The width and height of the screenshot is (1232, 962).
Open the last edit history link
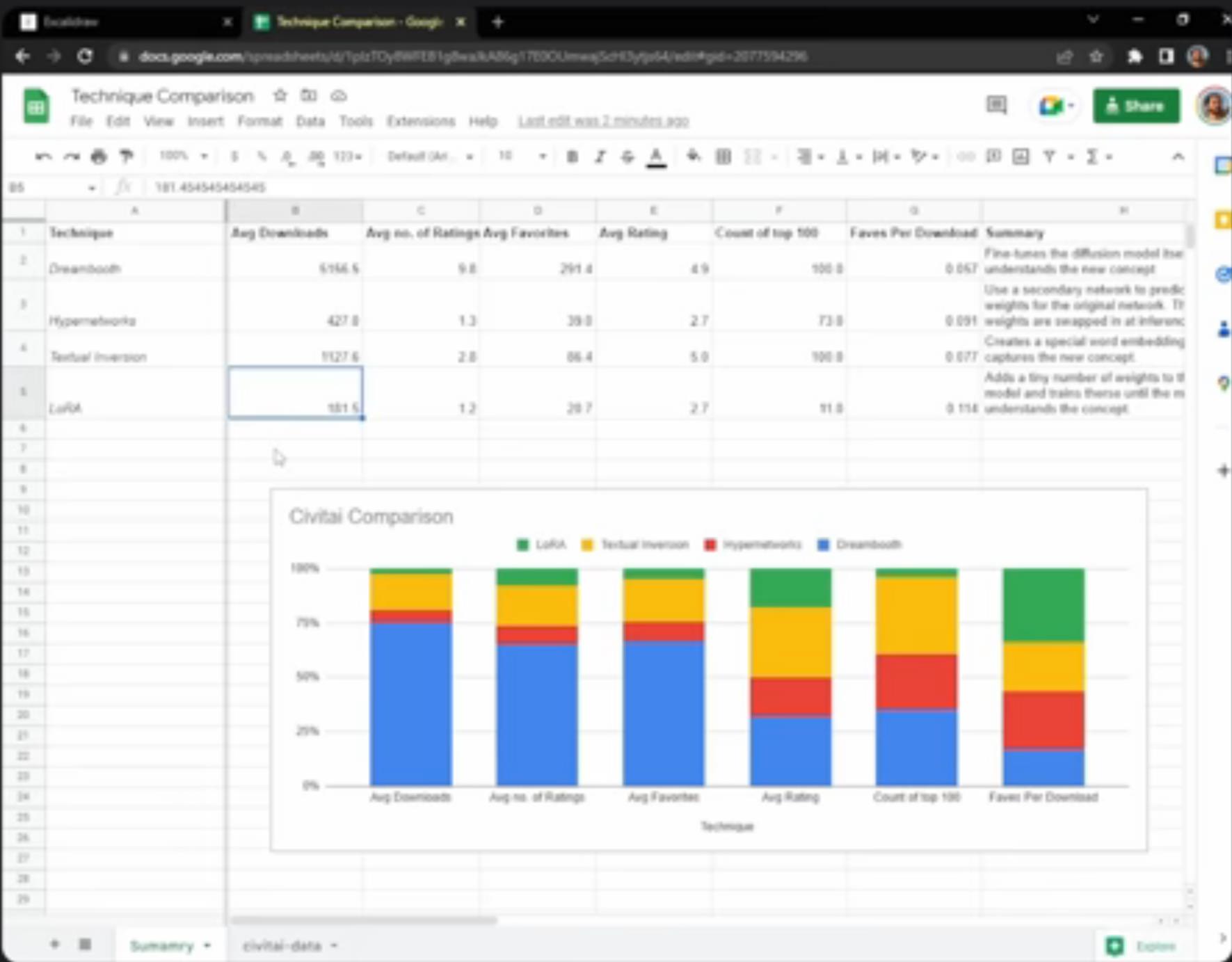(603, 121)
